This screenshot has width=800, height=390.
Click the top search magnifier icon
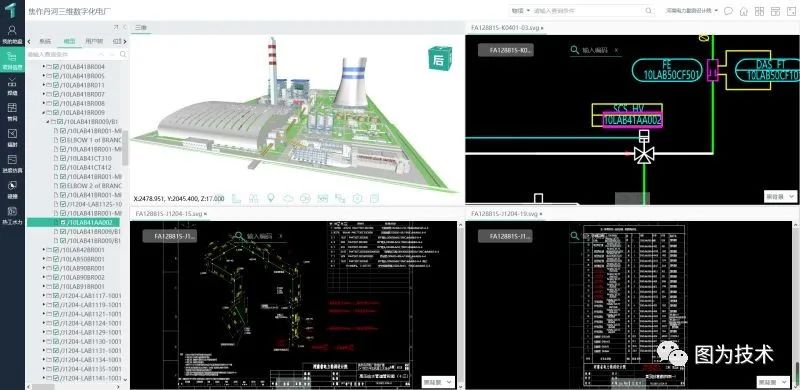pyautogui.click(x=648, y=11)
